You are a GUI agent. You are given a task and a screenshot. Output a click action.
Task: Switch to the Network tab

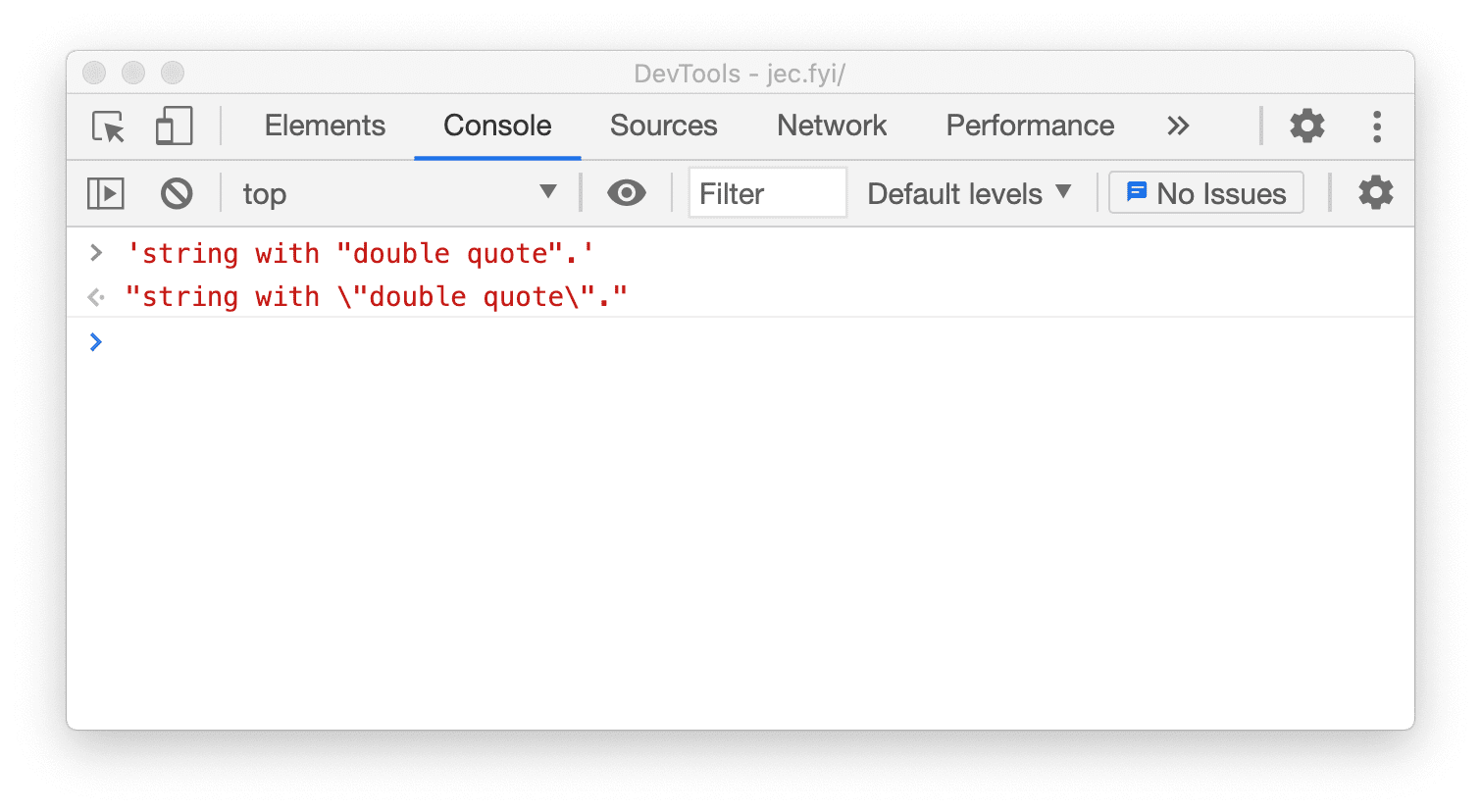pos(831,126)
